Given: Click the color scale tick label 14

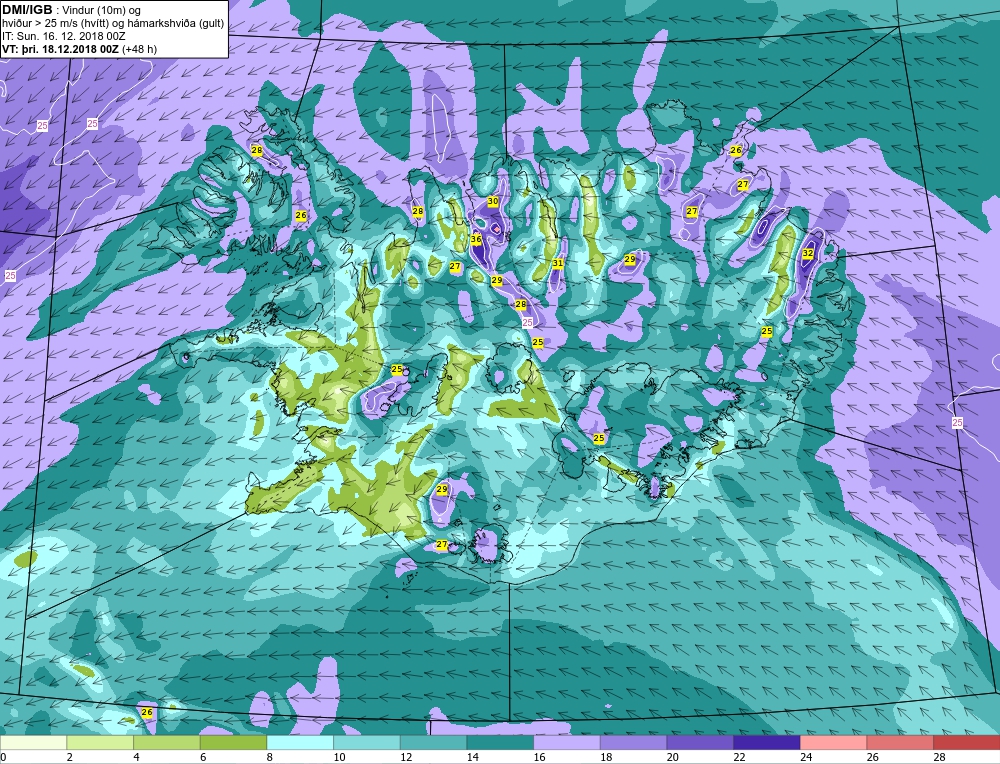Looking at the screenshot, I should pyautogui.click(x=472, y=757).
